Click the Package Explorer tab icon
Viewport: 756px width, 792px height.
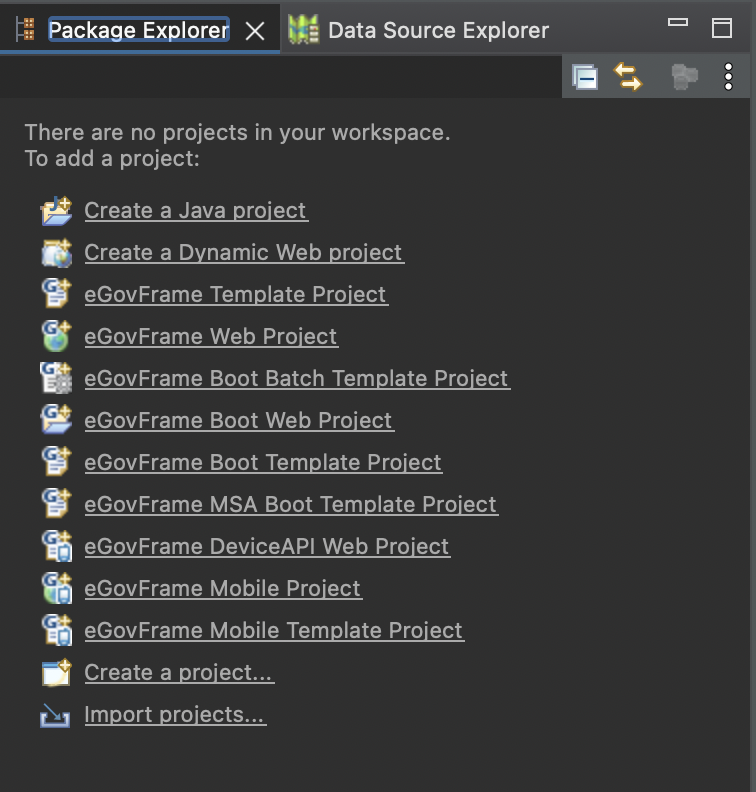tap(25, 29)
